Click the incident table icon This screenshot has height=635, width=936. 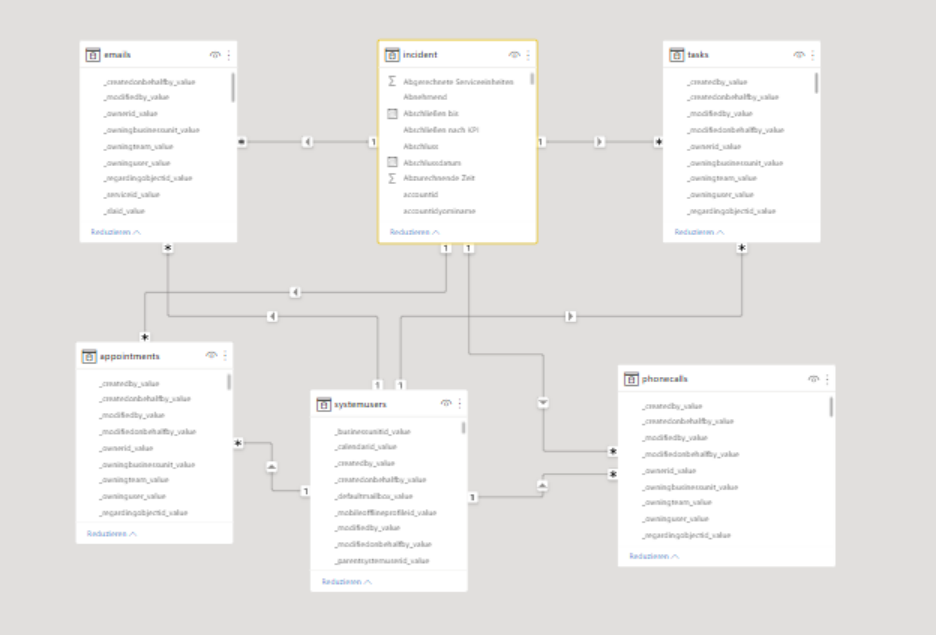click(x=392, y=55)
